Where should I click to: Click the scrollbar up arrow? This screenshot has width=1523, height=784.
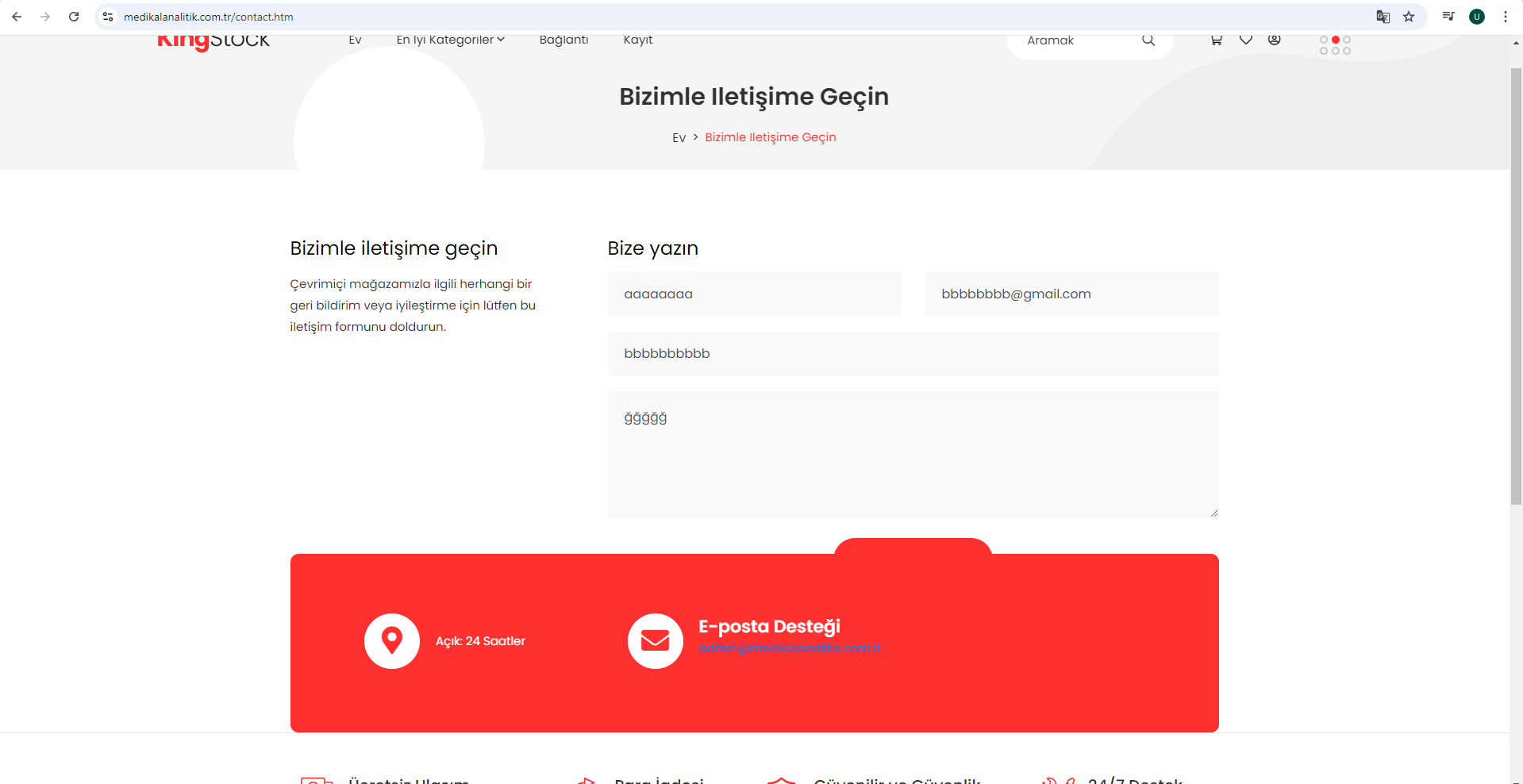[1516, 44]
